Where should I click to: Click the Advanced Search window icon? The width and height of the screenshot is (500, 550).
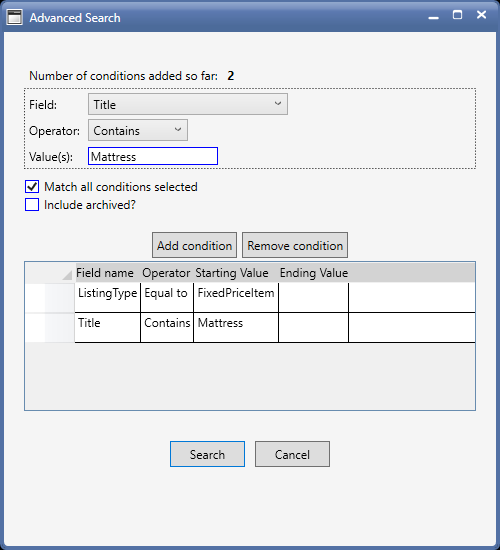(x=14, y=17)
